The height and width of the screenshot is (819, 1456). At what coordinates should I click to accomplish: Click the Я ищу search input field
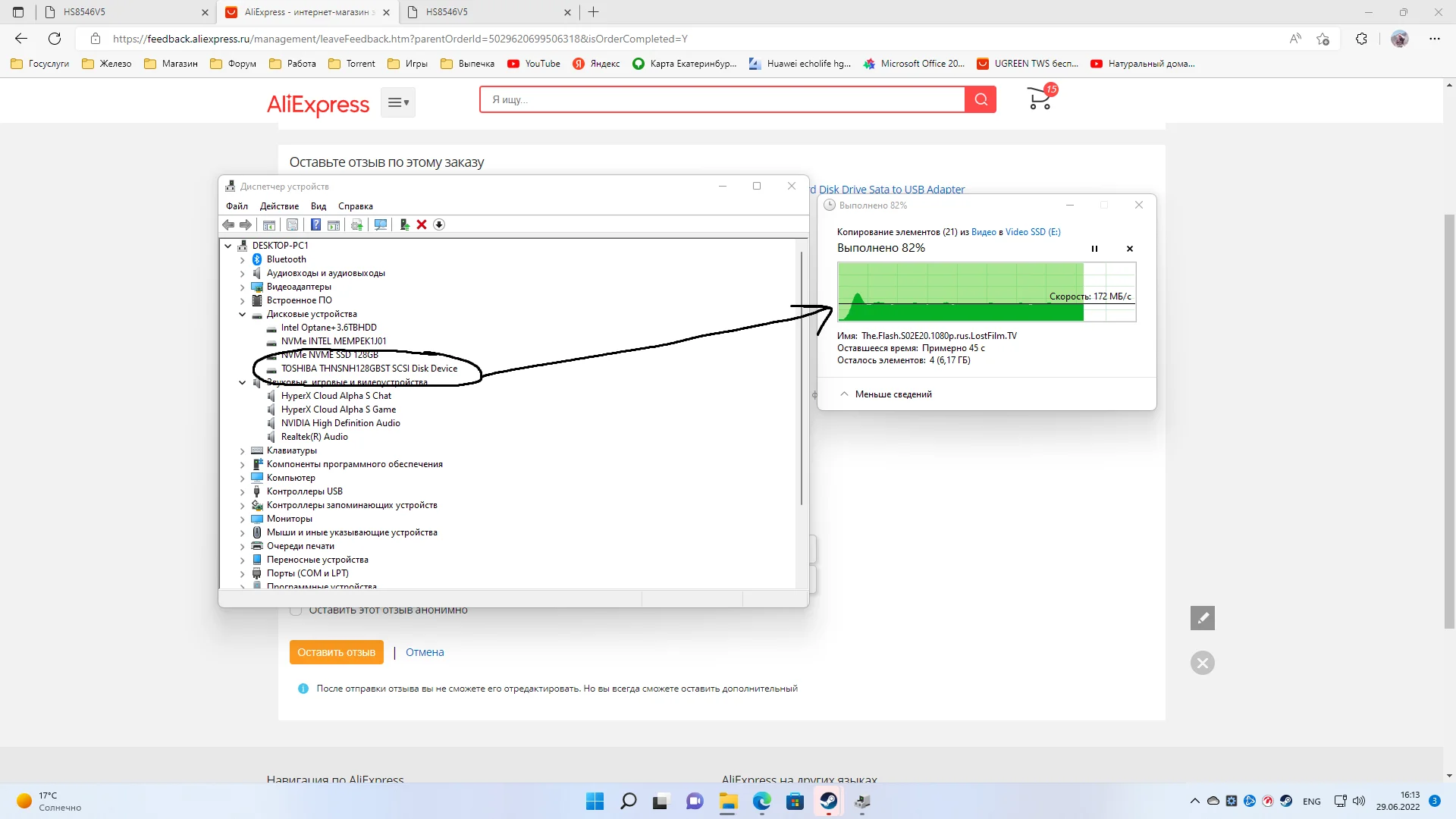(720, 99)
